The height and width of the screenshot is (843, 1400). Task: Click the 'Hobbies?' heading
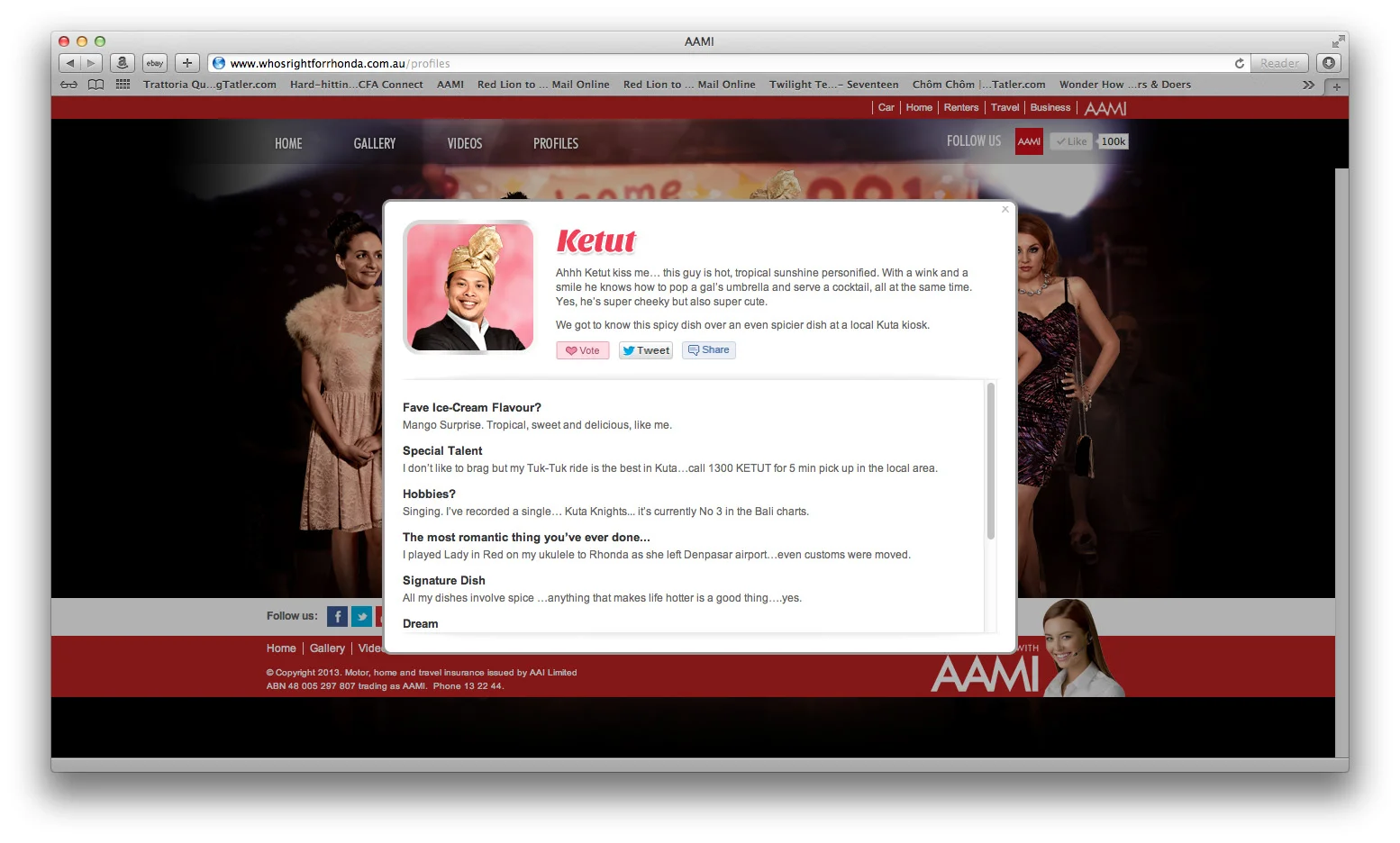click(429, 494)
